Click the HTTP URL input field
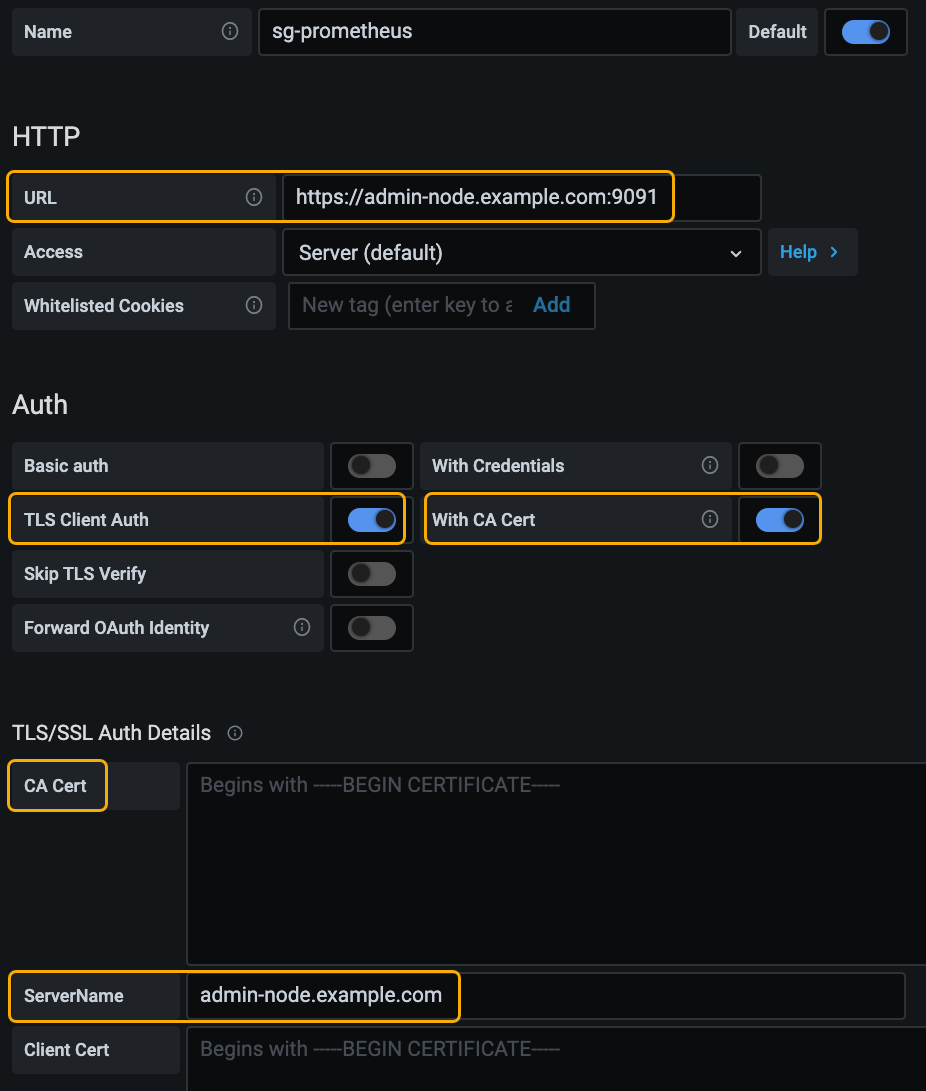The image size is (926, 1091). coord(520,198)
